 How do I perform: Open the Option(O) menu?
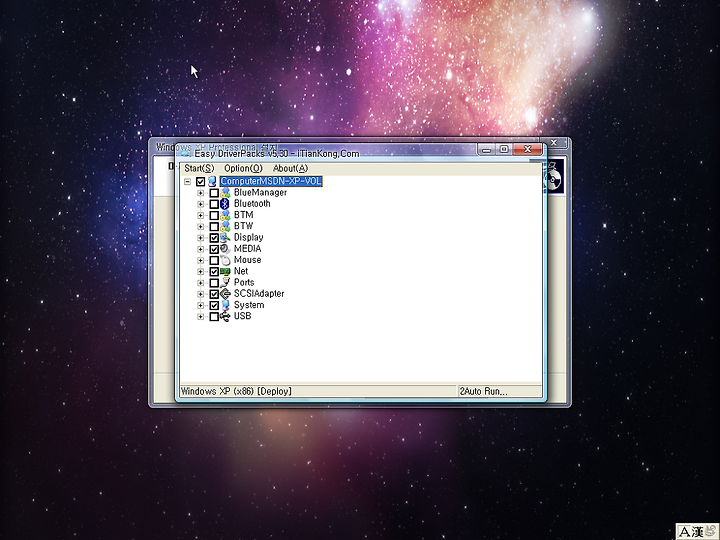click(243, 169)
